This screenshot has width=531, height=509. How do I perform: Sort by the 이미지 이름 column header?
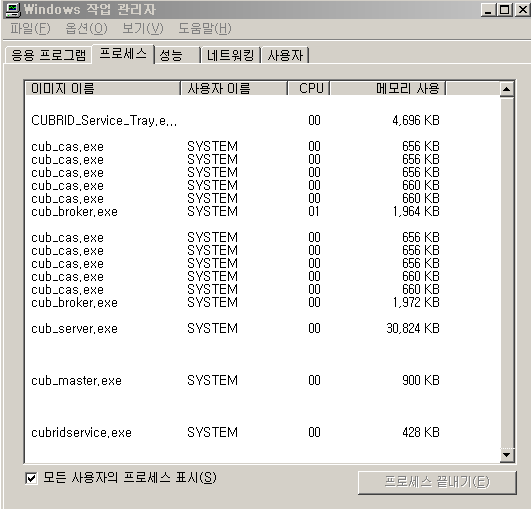coord(103,88)
